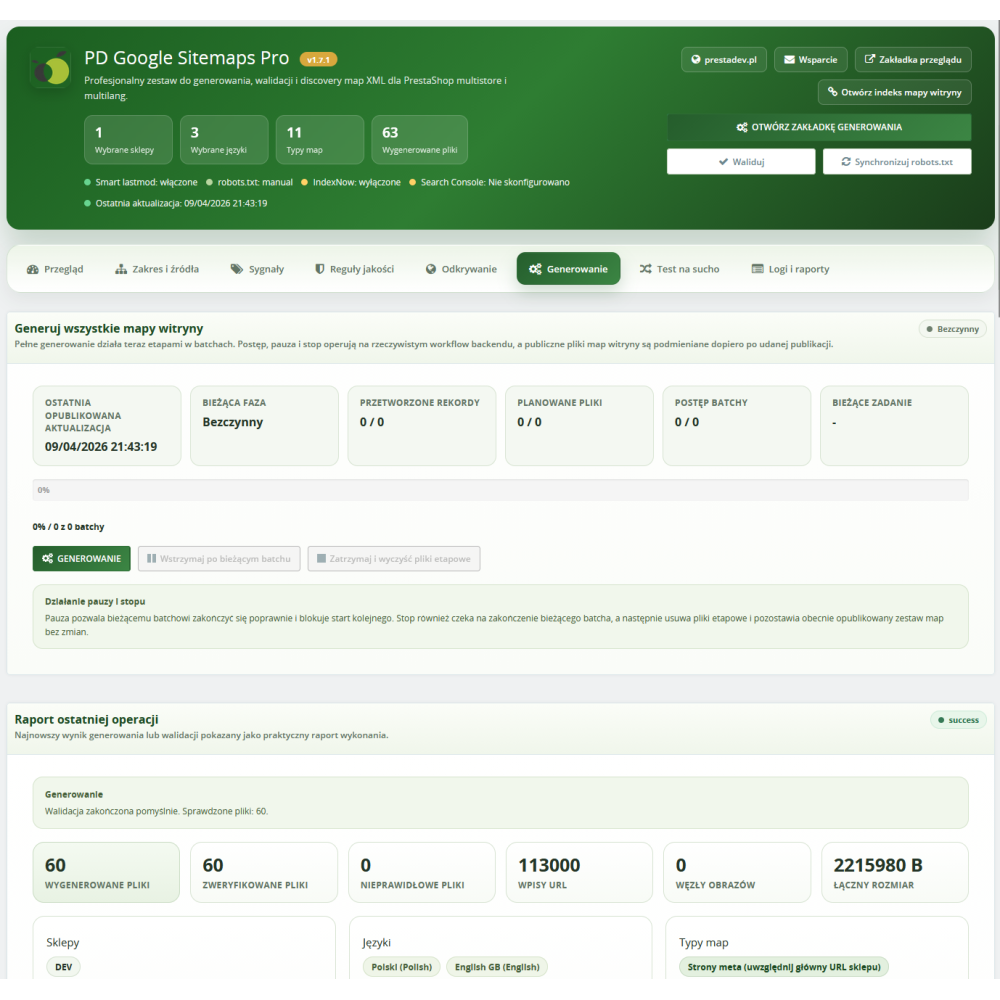Click checkmark icon on Waliduj button
The image size is (1000, 1000).
(x=723, y=162)
